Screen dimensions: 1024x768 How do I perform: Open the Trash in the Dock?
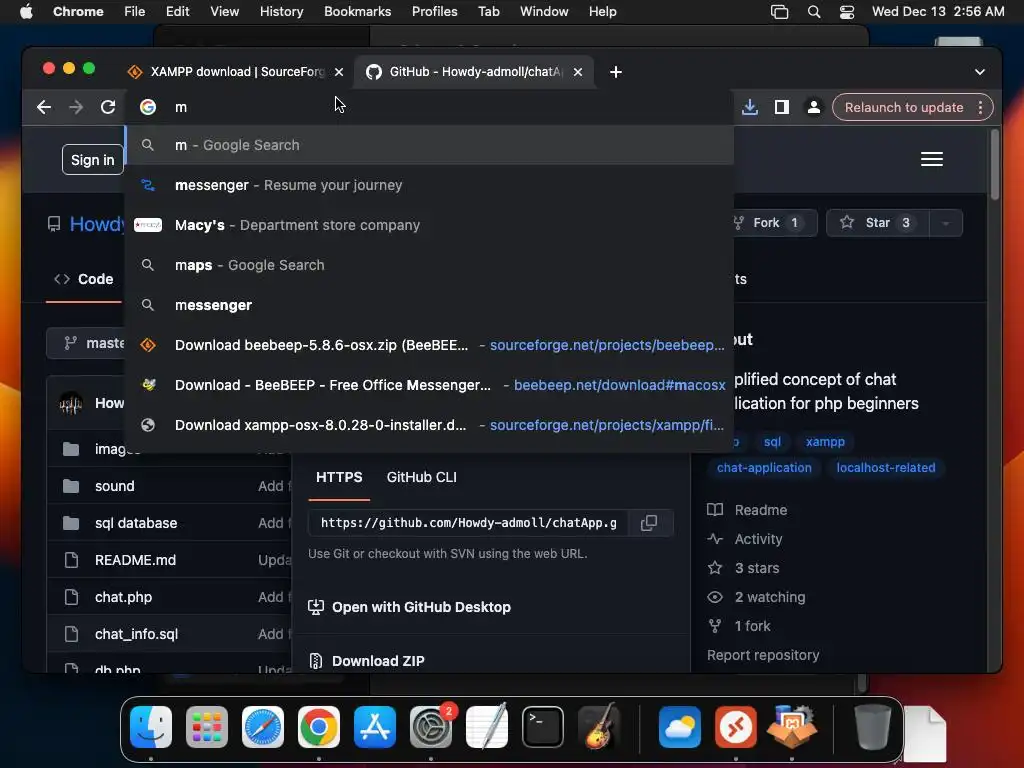click(x=872, y=727)
